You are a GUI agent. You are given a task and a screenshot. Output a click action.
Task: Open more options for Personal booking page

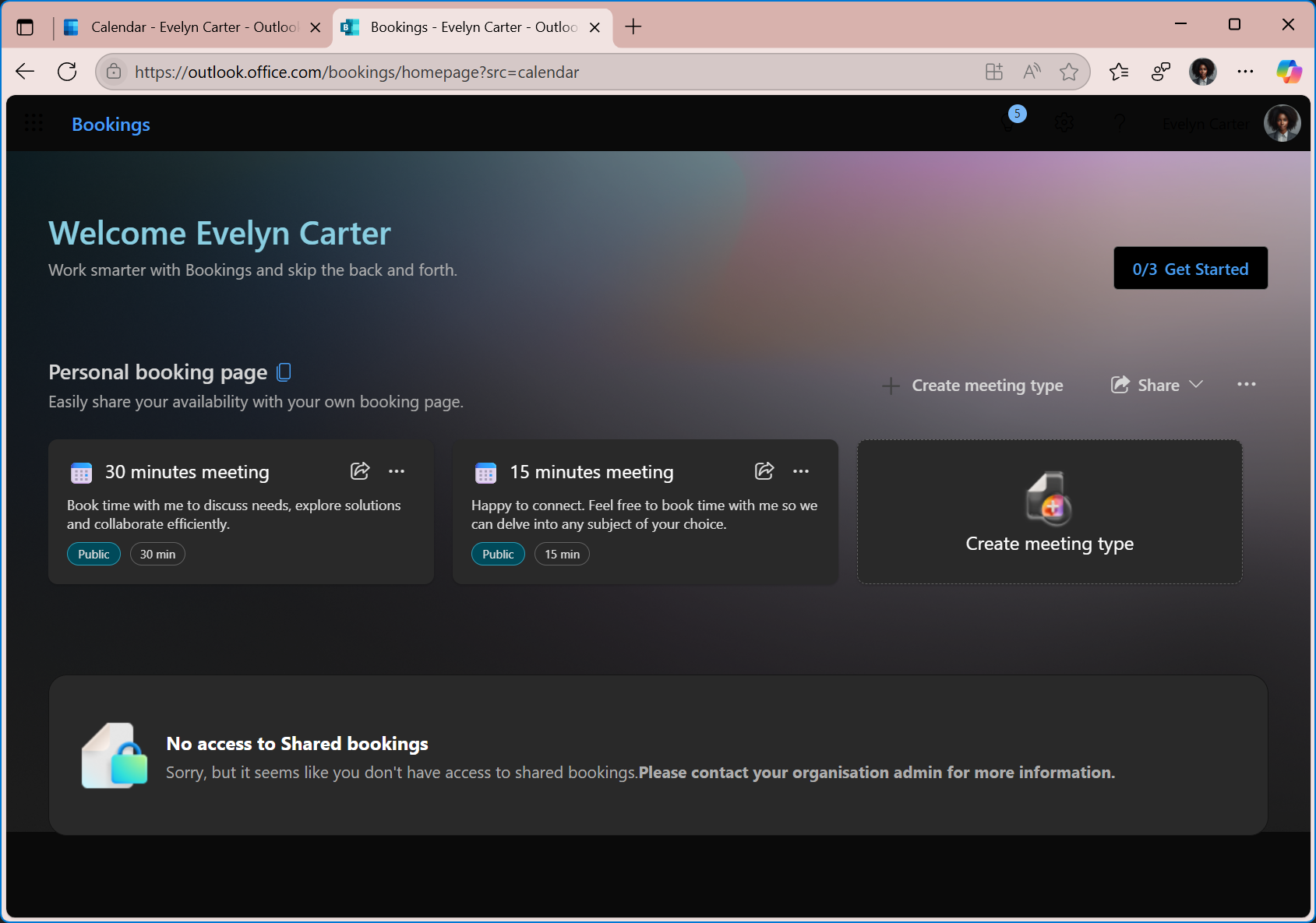[x=1246, y=385]
